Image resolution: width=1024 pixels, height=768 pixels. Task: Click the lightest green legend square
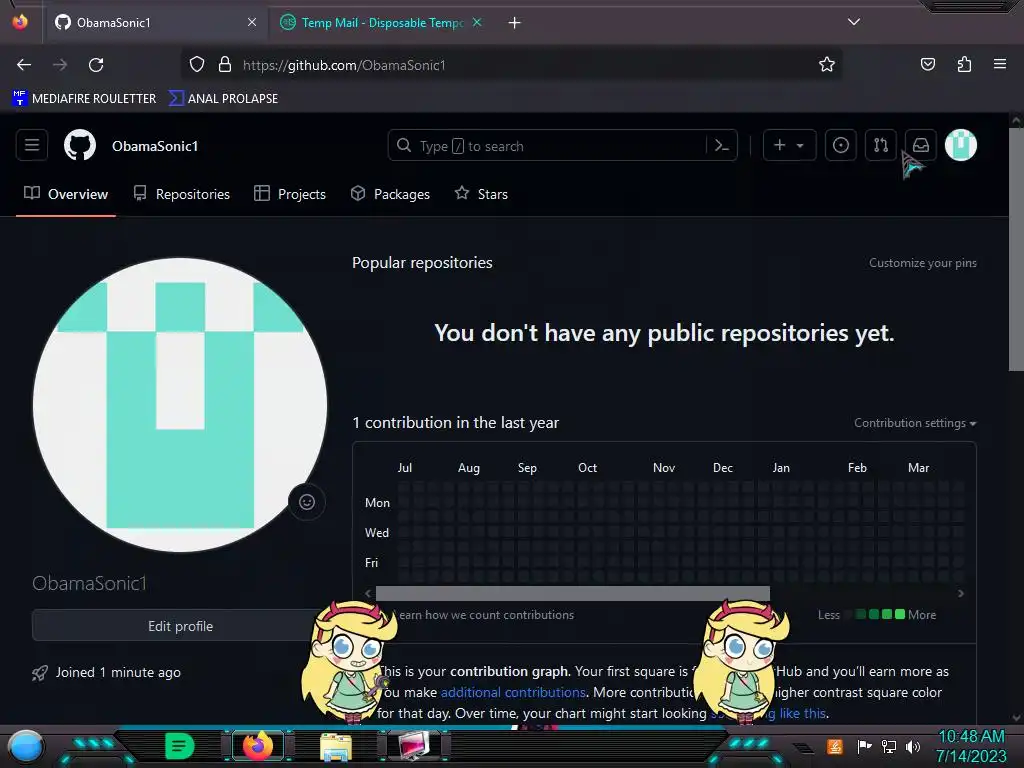point(861,614)
